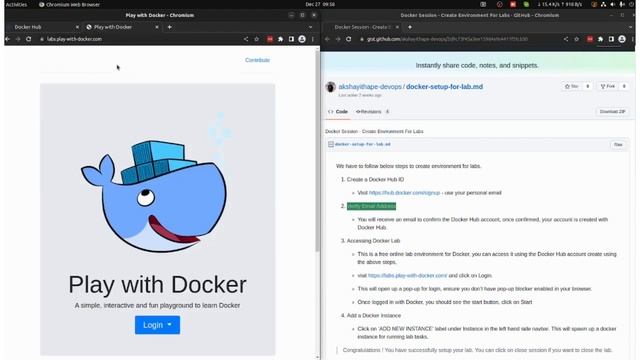
Task: Open Chromium menu in Play with Docker window
Action: (x=313, y=39)
